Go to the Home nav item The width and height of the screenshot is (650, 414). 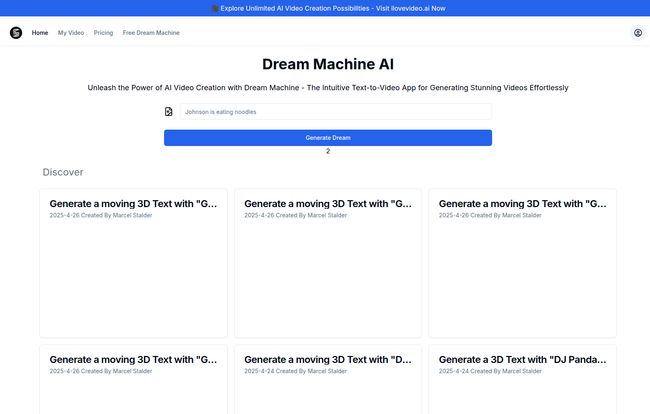(40, 33)
